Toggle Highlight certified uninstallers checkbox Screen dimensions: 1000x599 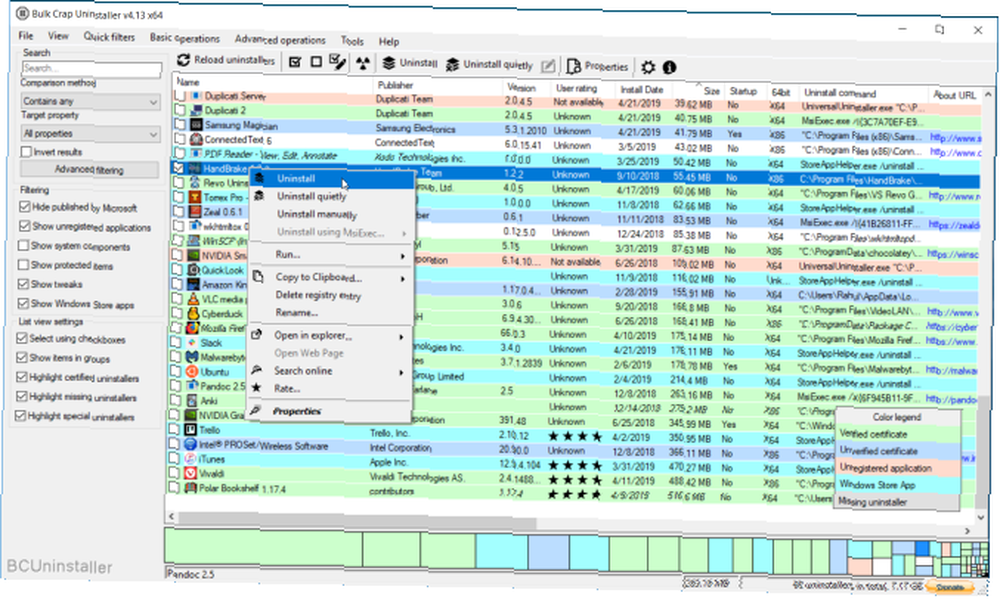(22, 377)
